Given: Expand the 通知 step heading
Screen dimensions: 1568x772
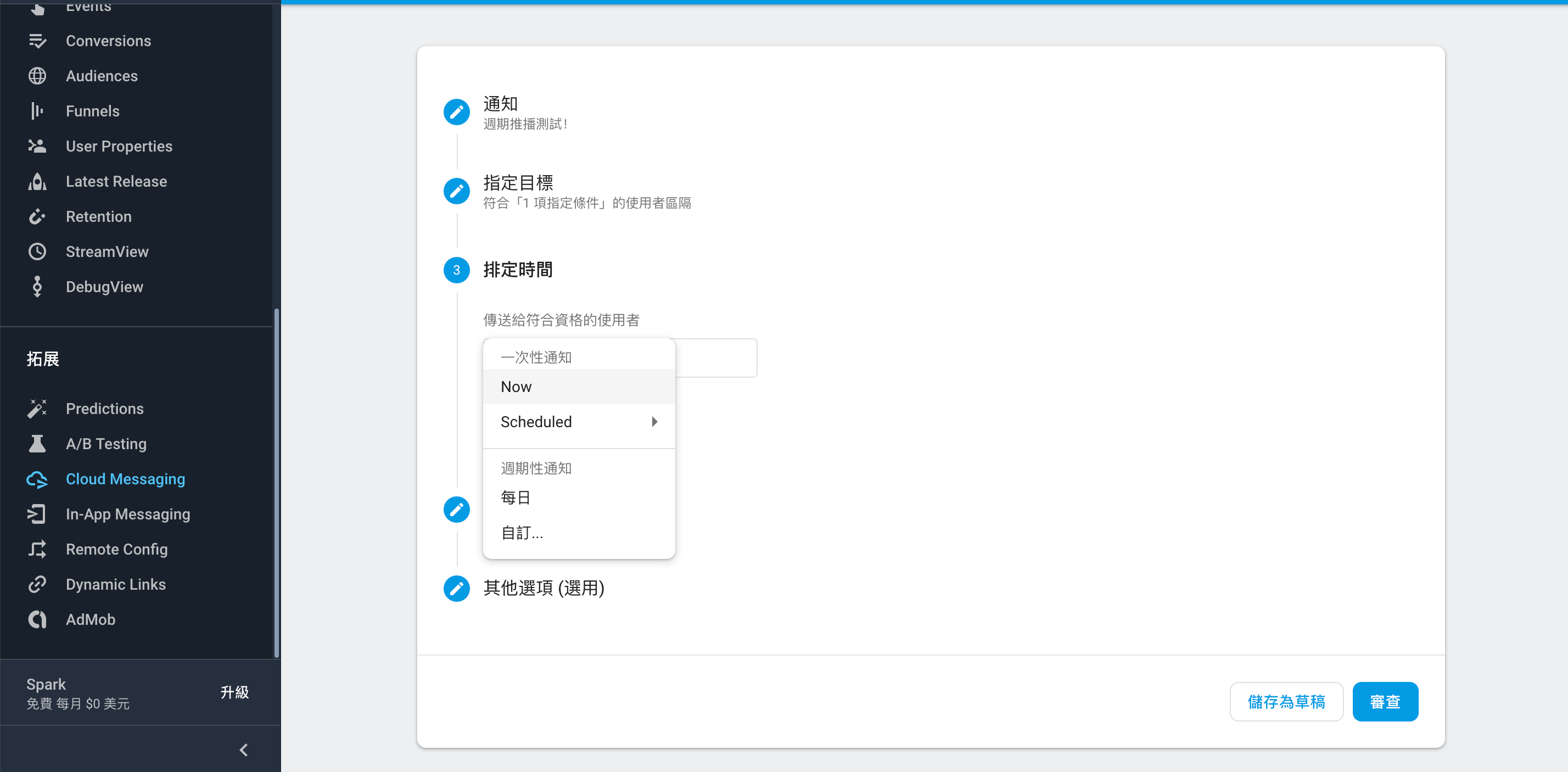Looking at the screenshot, I should [500, 104].
